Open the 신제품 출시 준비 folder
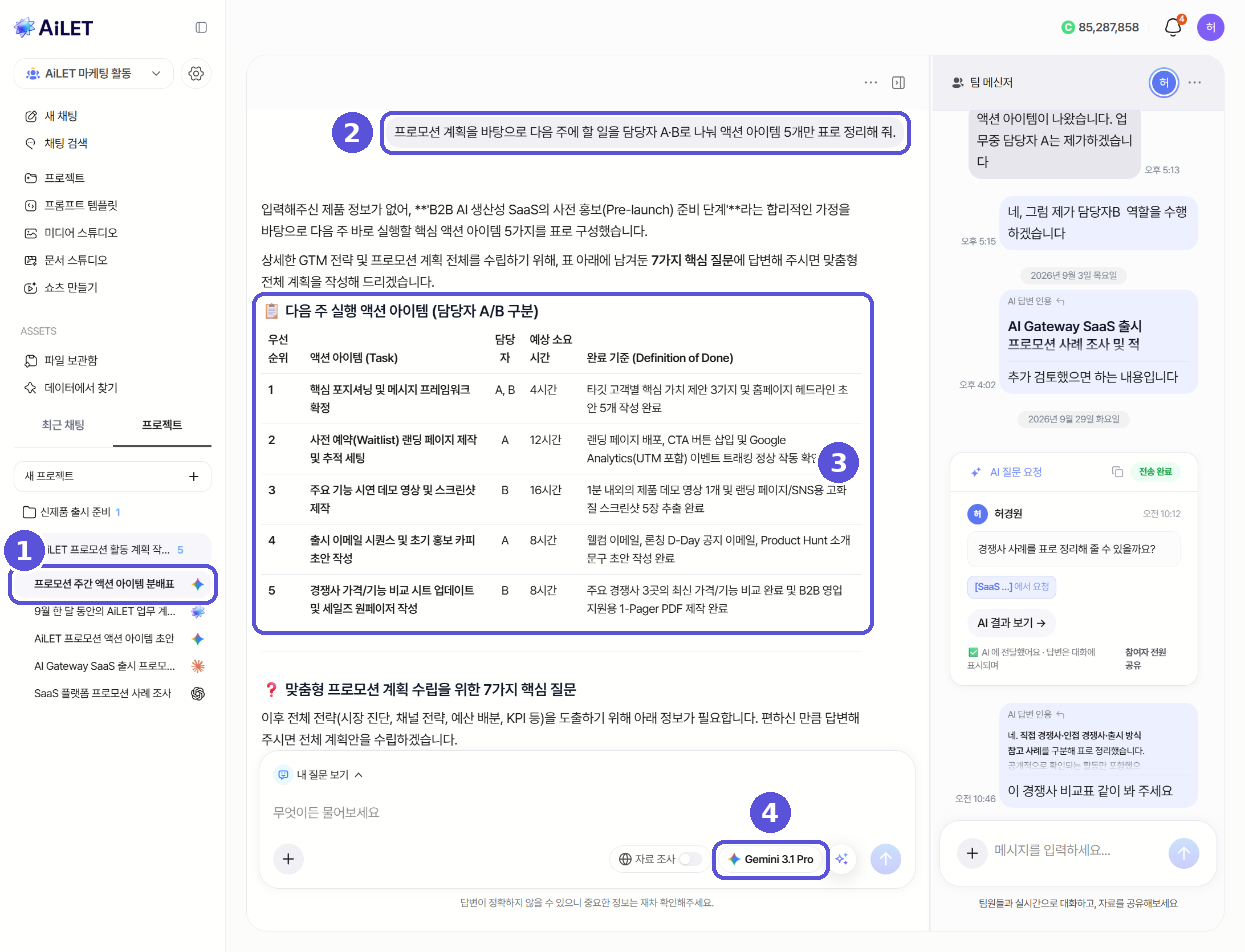Screen dimensions: 1245x952 (71, 512)
